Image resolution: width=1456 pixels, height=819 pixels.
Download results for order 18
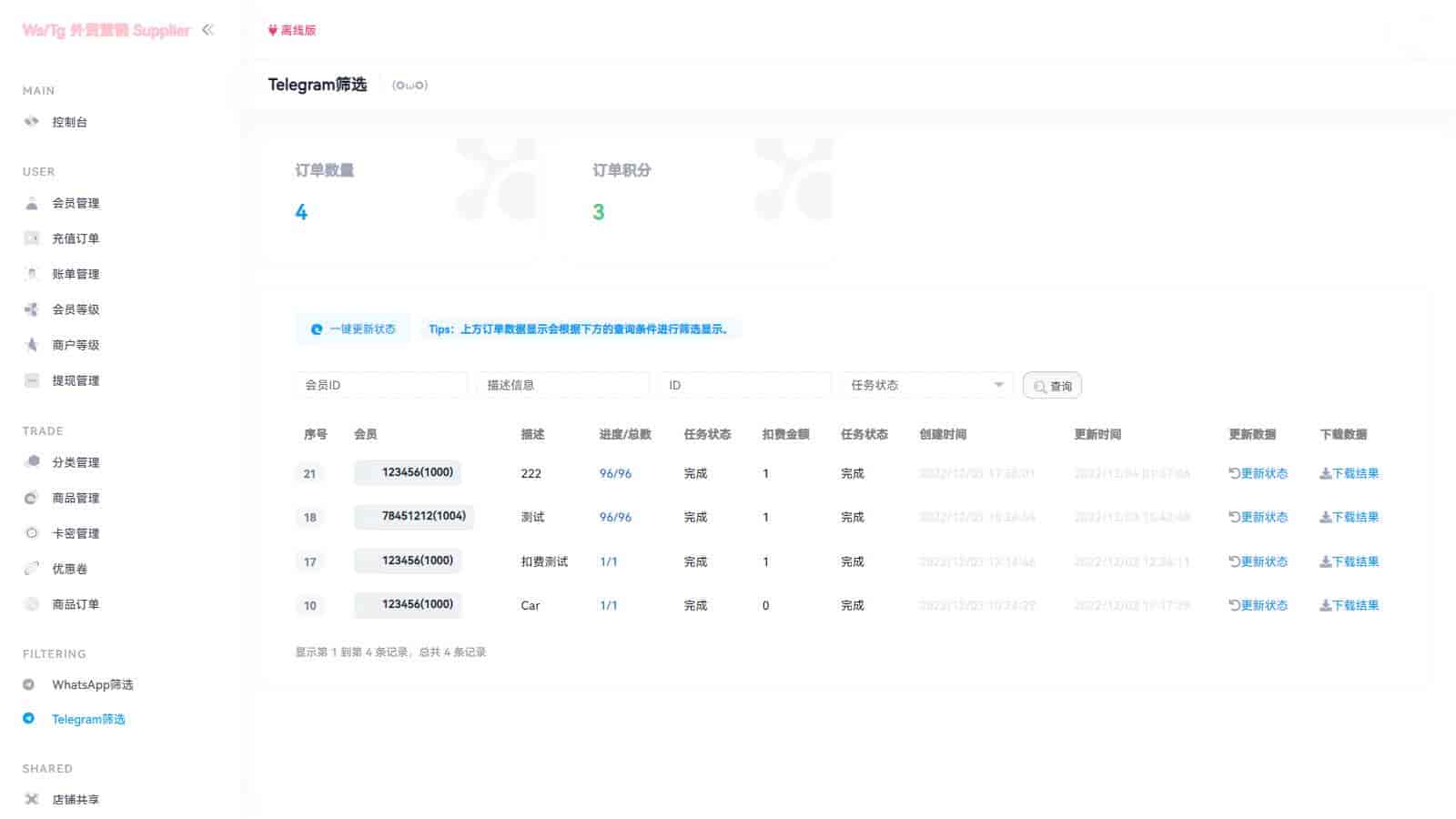coord(1350,517)
